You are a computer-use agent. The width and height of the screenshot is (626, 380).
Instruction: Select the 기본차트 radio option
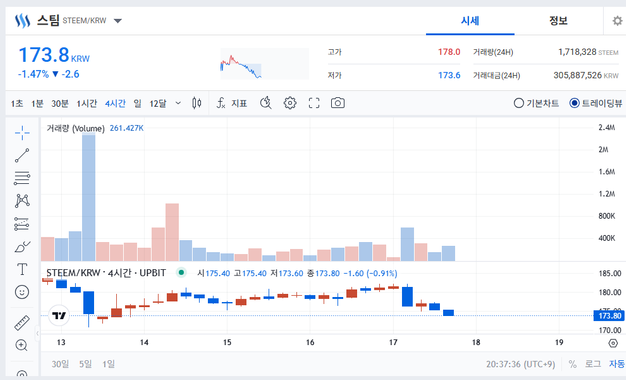click(536, 103)
